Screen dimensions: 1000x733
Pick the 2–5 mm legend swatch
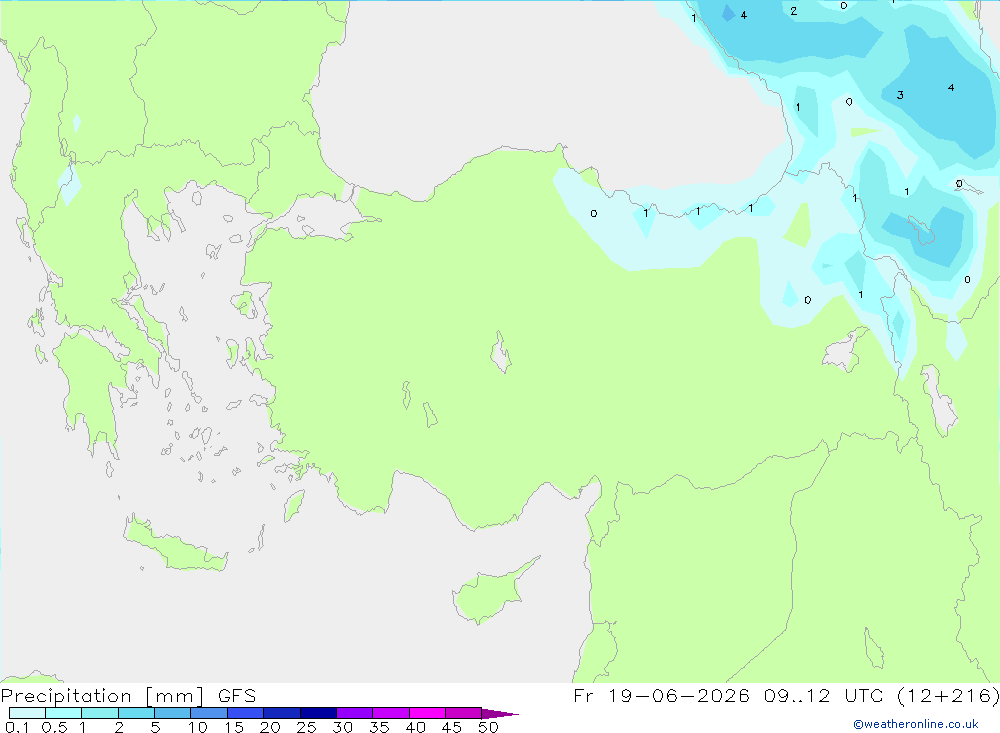[x=136, y=713]
